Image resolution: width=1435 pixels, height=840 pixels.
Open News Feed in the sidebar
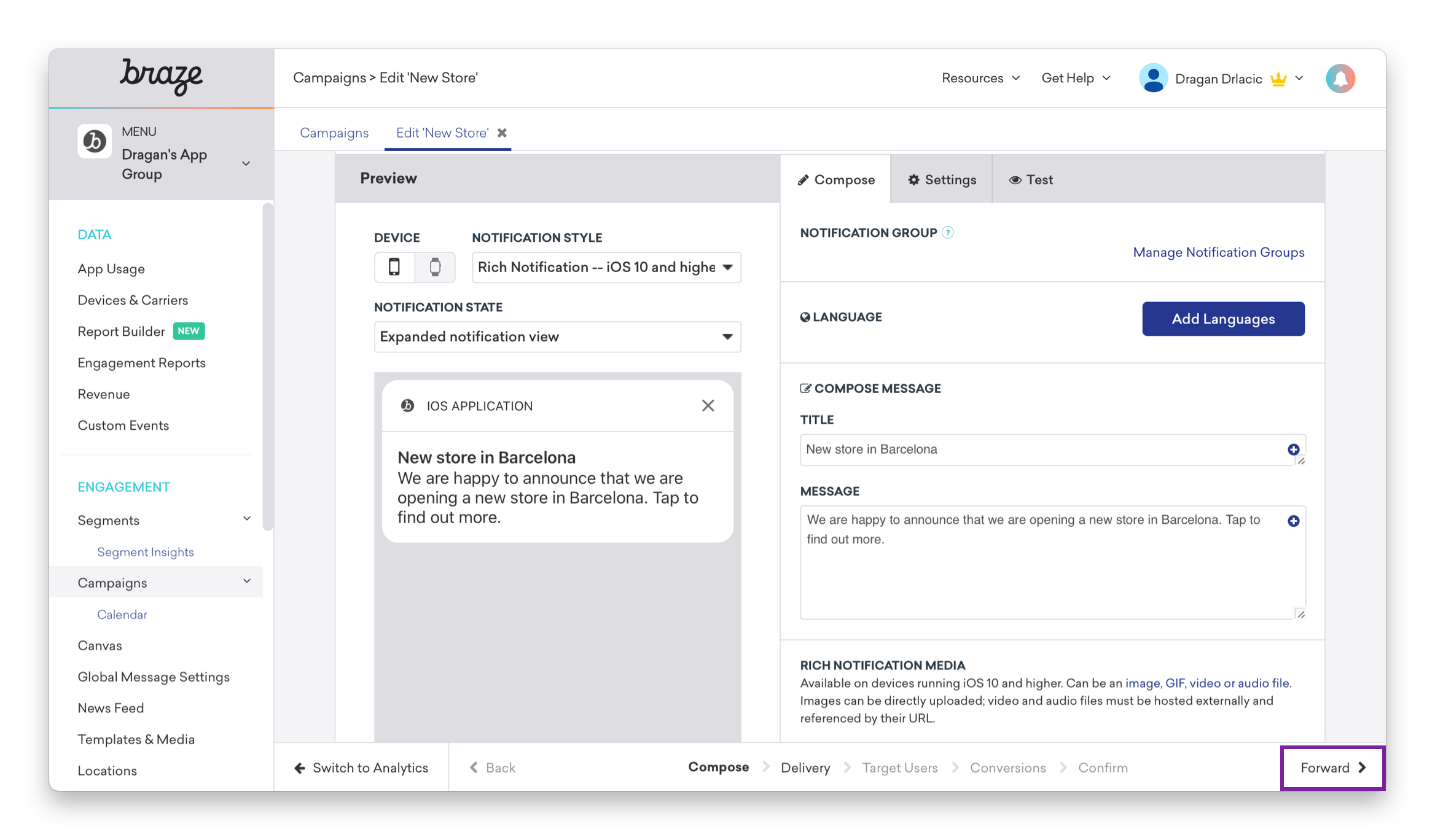point(111,709)
